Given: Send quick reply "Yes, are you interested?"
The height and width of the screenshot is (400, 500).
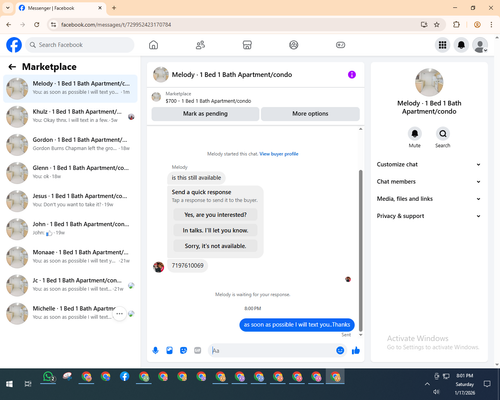Looking at the screenshot, I should point(215,215).
